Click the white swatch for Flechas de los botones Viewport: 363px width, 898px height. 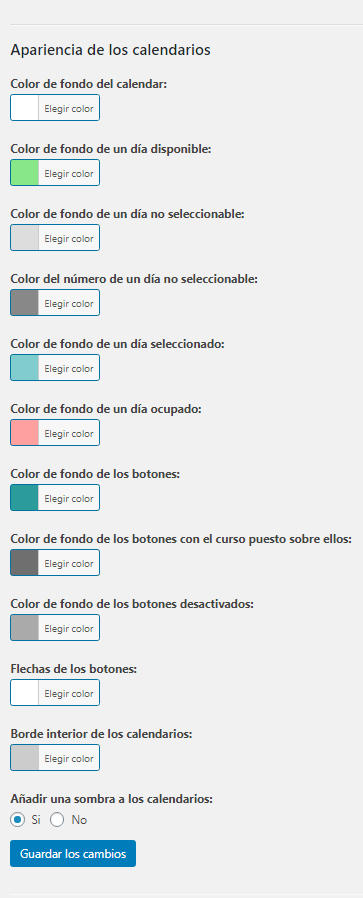coord(25,693)
